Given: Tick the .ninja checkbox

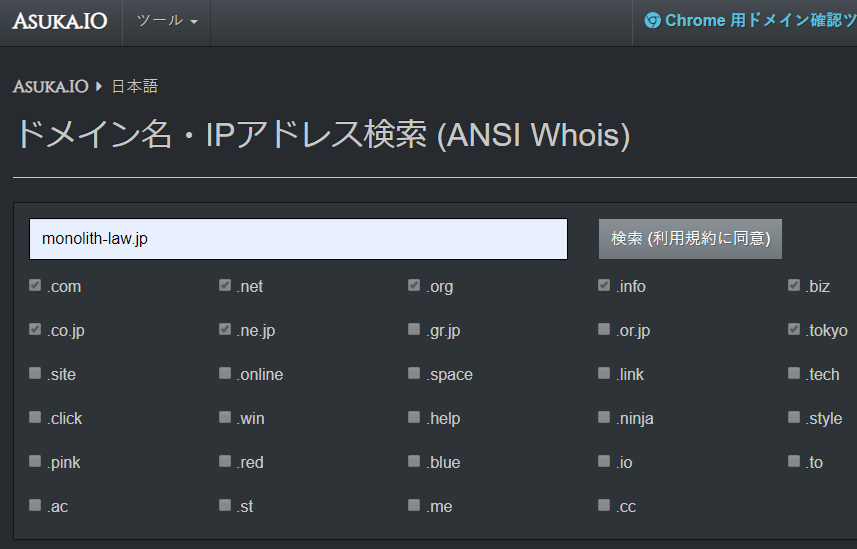Looking at the screenshot, I should [604, 417].
